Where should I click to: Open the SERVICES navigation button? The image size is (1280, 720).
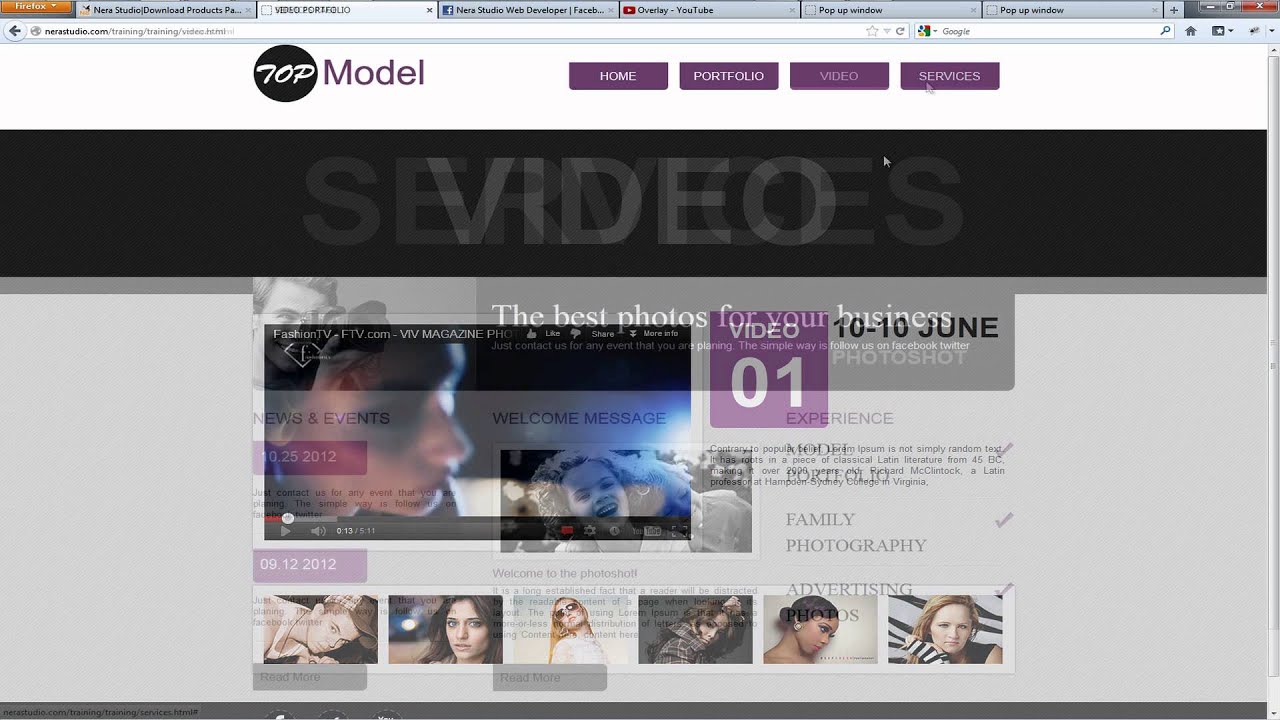click(x=950, y=76)
